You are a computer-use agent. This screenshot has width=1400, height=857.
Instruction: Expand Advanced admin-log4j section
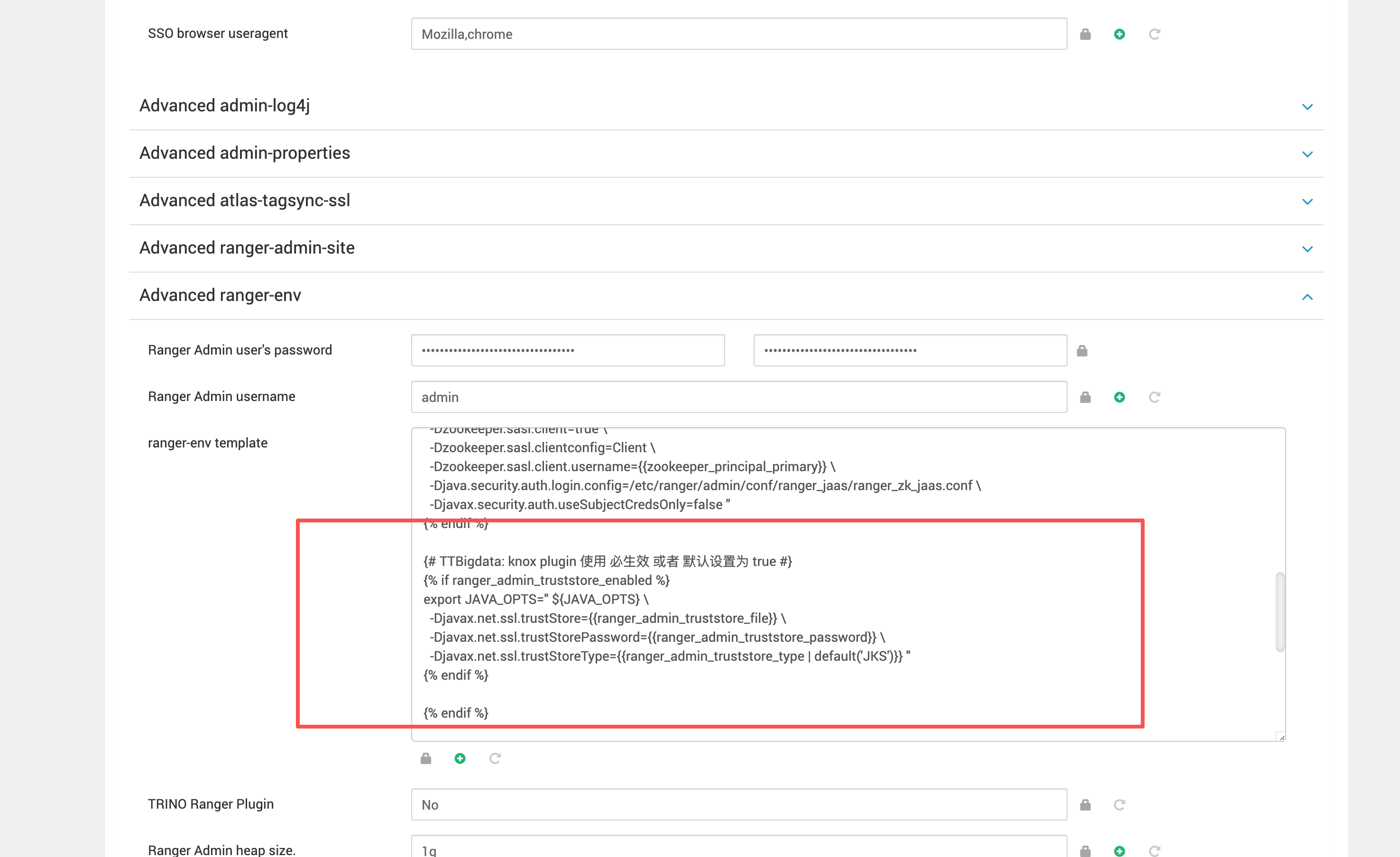pos(1308,107)
